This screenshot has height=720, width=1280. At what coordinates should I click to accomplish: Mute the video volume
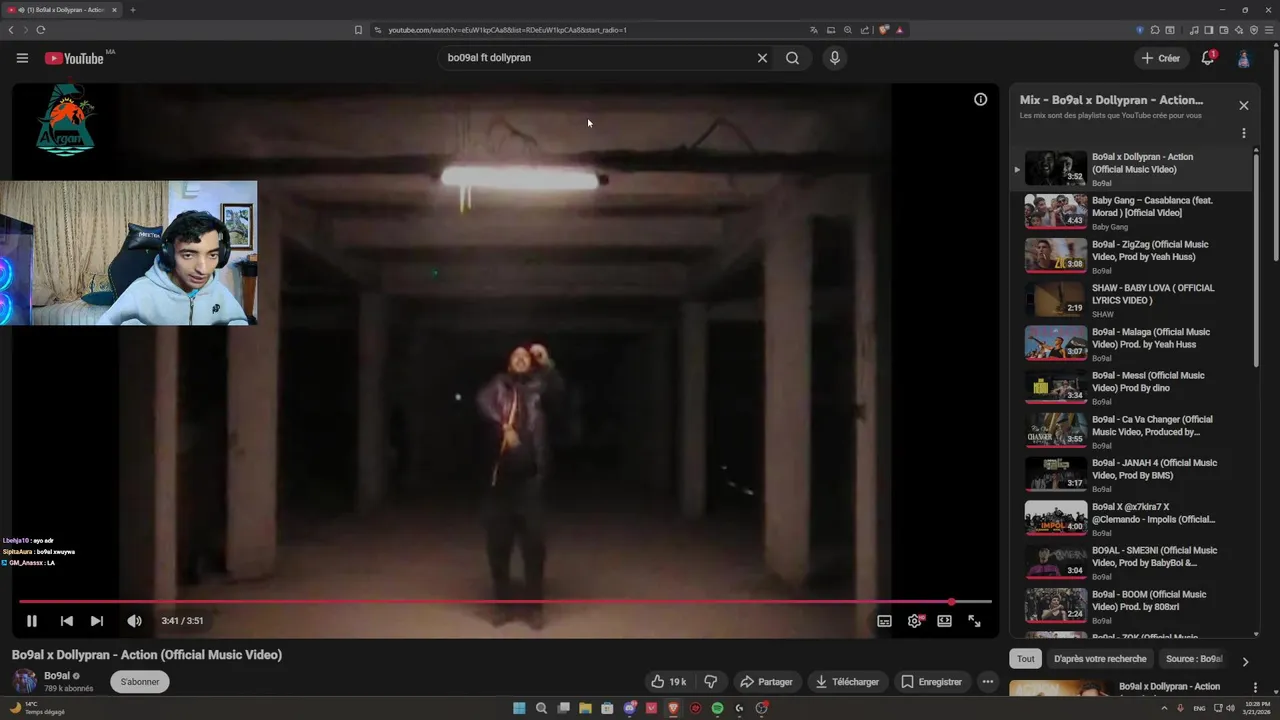pyautogui.click(x=134, y=621)
